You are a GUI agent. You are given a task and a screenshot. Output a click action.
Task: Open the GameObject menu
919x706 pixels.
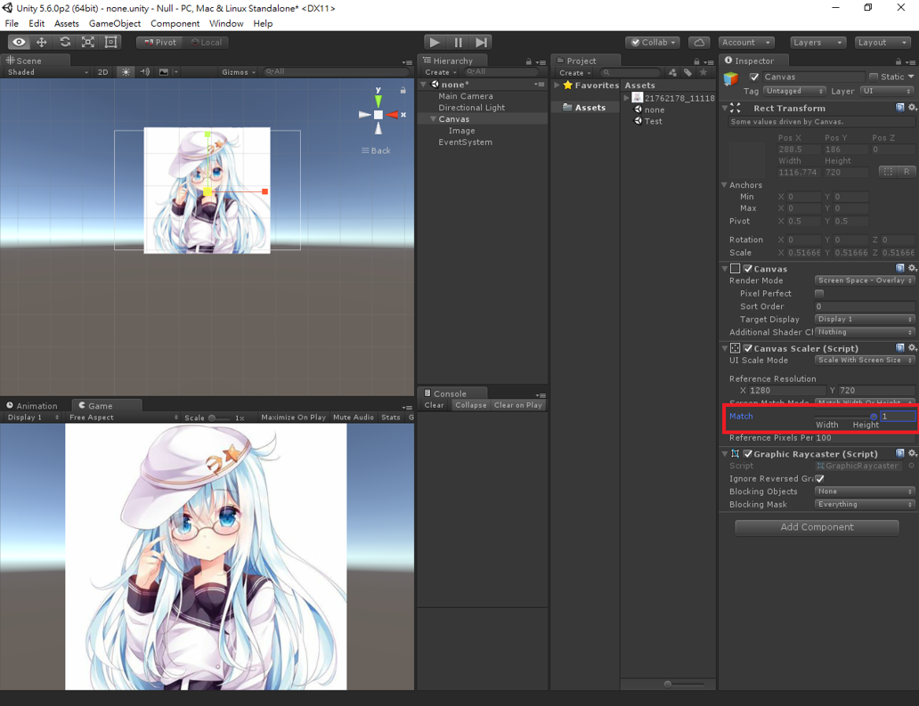112,23
